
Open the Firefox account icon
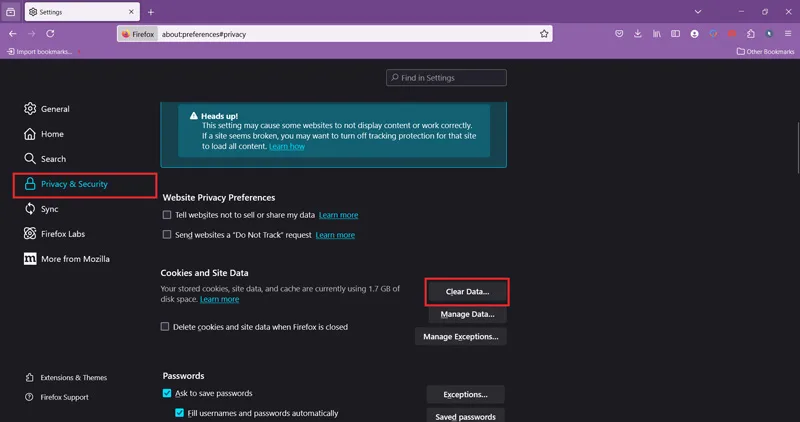pyautogui.click(x=694, y=34)
